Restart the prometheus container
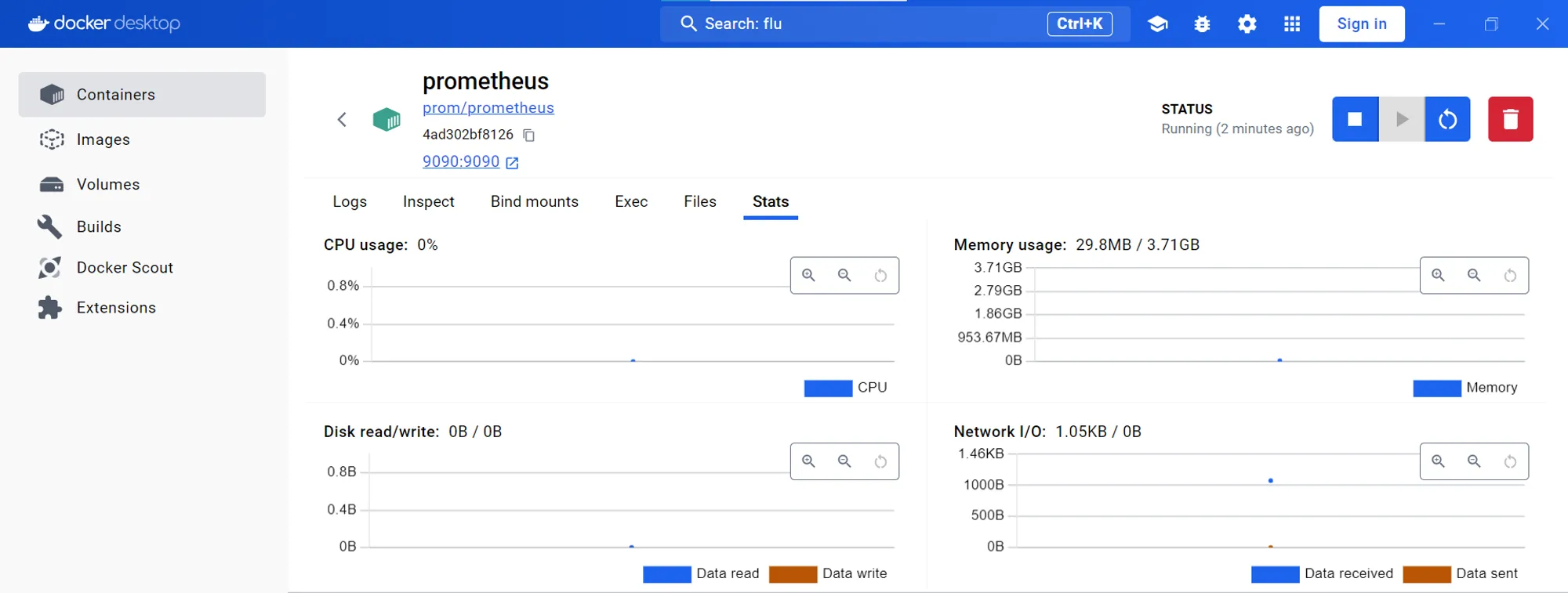The image size is (1568, 593). point(1448,119)
